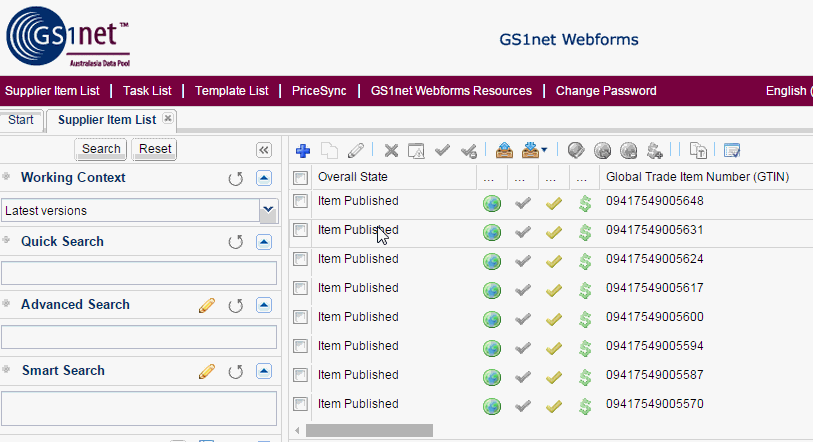This screenshot has height=442, width=813.
Task: Open Supplier Item List menu
Action: point(52,91)
